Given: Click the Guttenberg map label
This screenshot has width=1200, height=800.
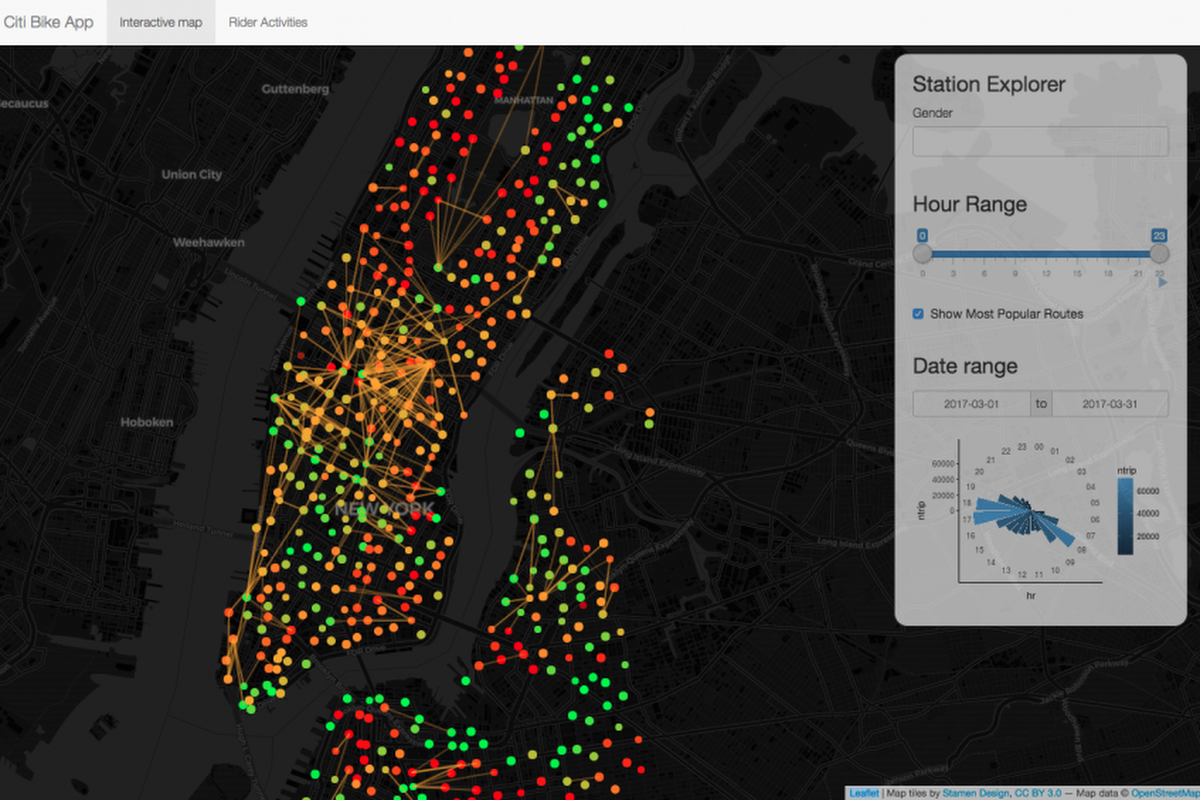Looking at the screenshot, I should click(295, 89).
